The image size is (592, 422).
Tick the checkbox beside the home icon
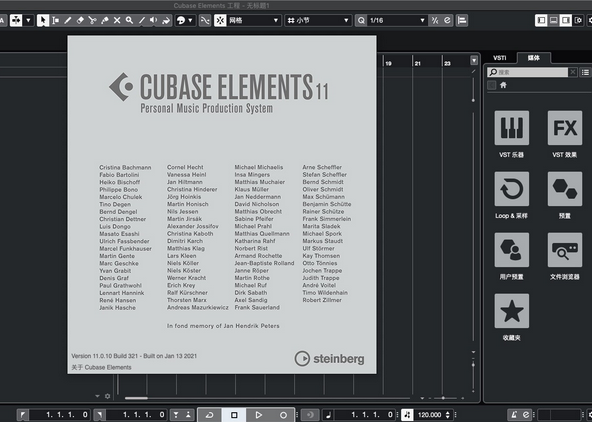click(492, 85)
